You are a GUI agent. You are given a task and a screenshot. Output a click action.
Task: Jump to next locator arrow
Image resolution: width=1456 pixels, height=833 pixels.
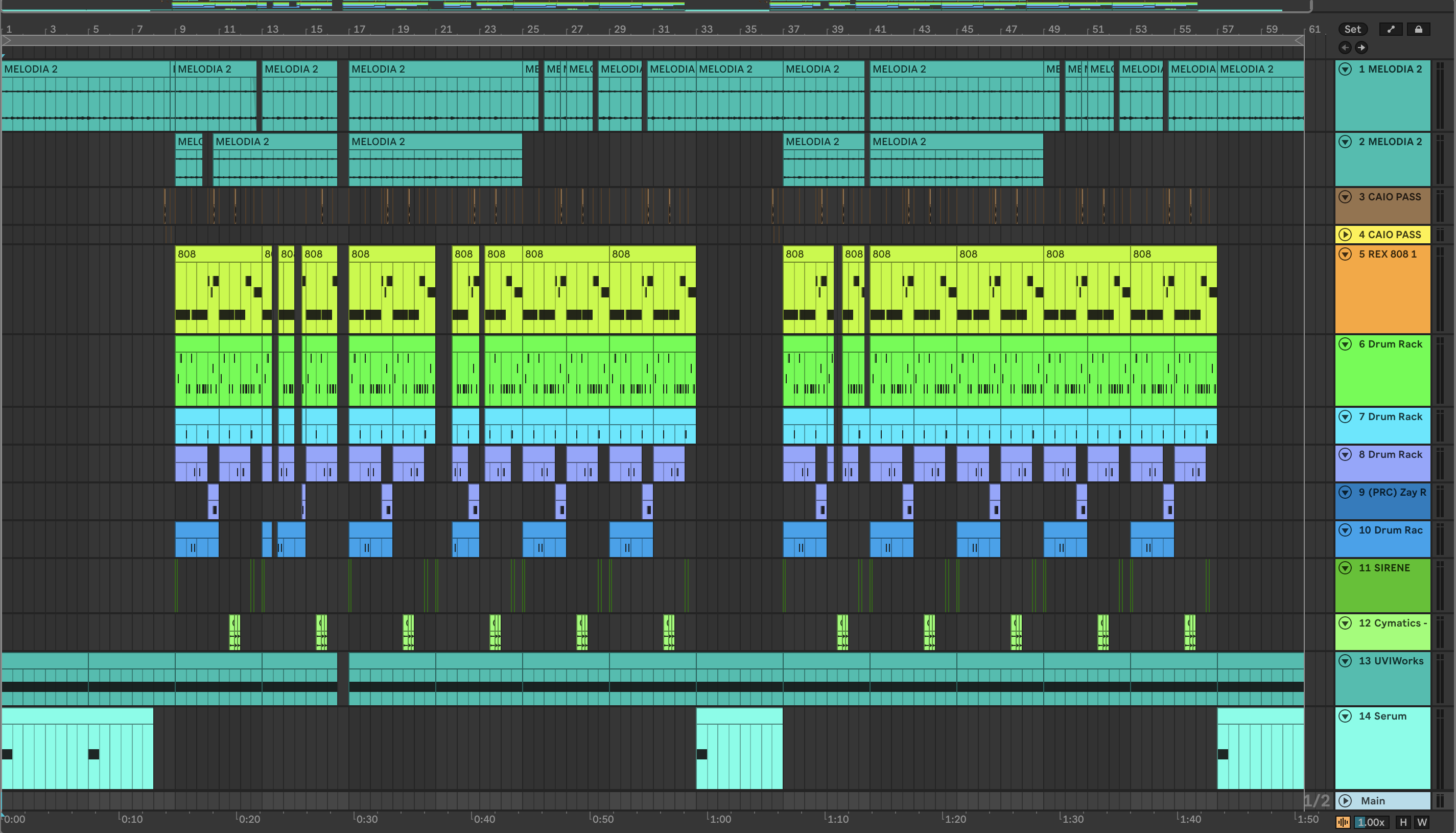(1361, 48)
